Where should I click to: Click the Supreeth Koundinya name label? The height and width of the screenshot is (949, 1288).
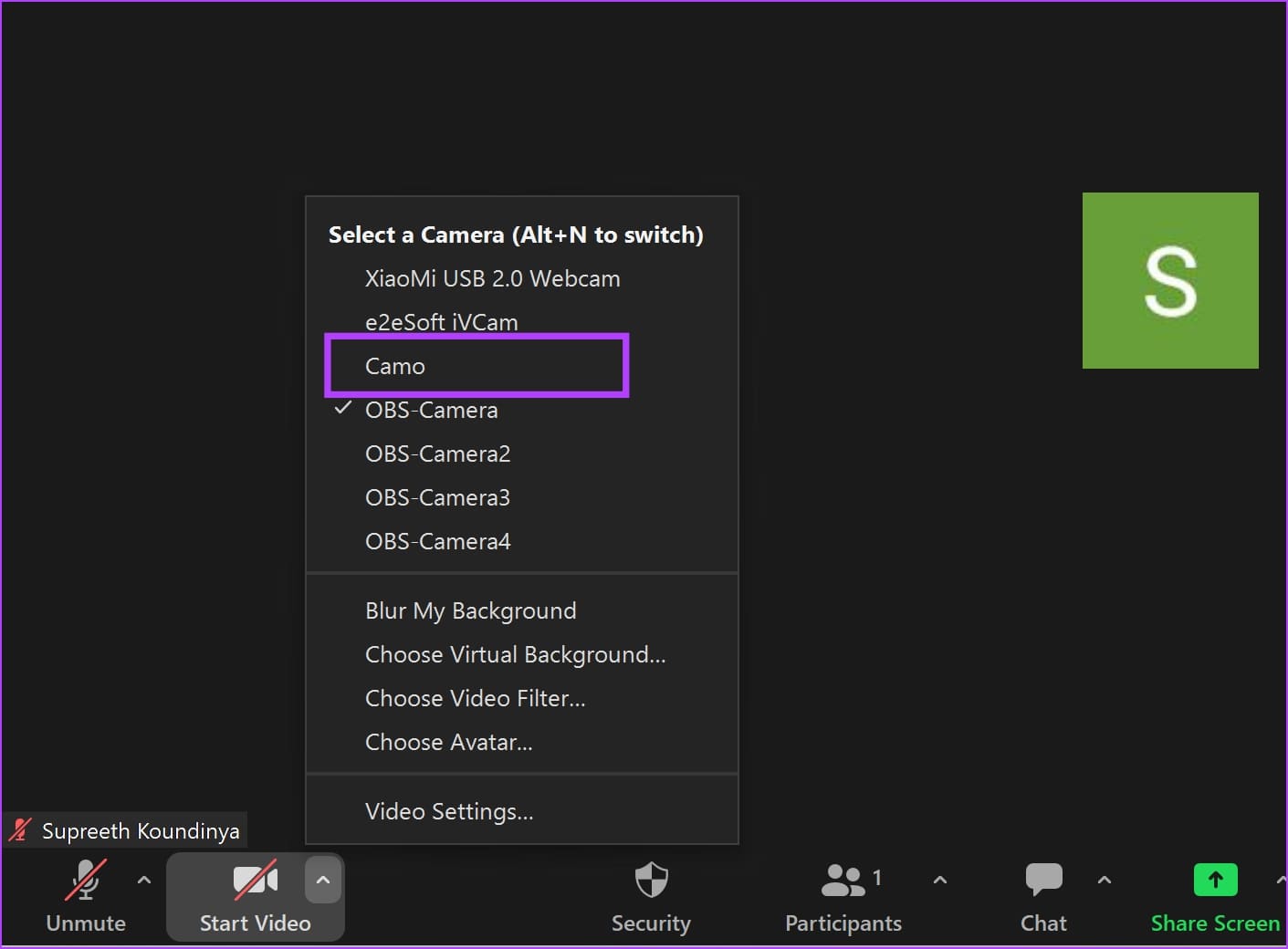[141, 831]
